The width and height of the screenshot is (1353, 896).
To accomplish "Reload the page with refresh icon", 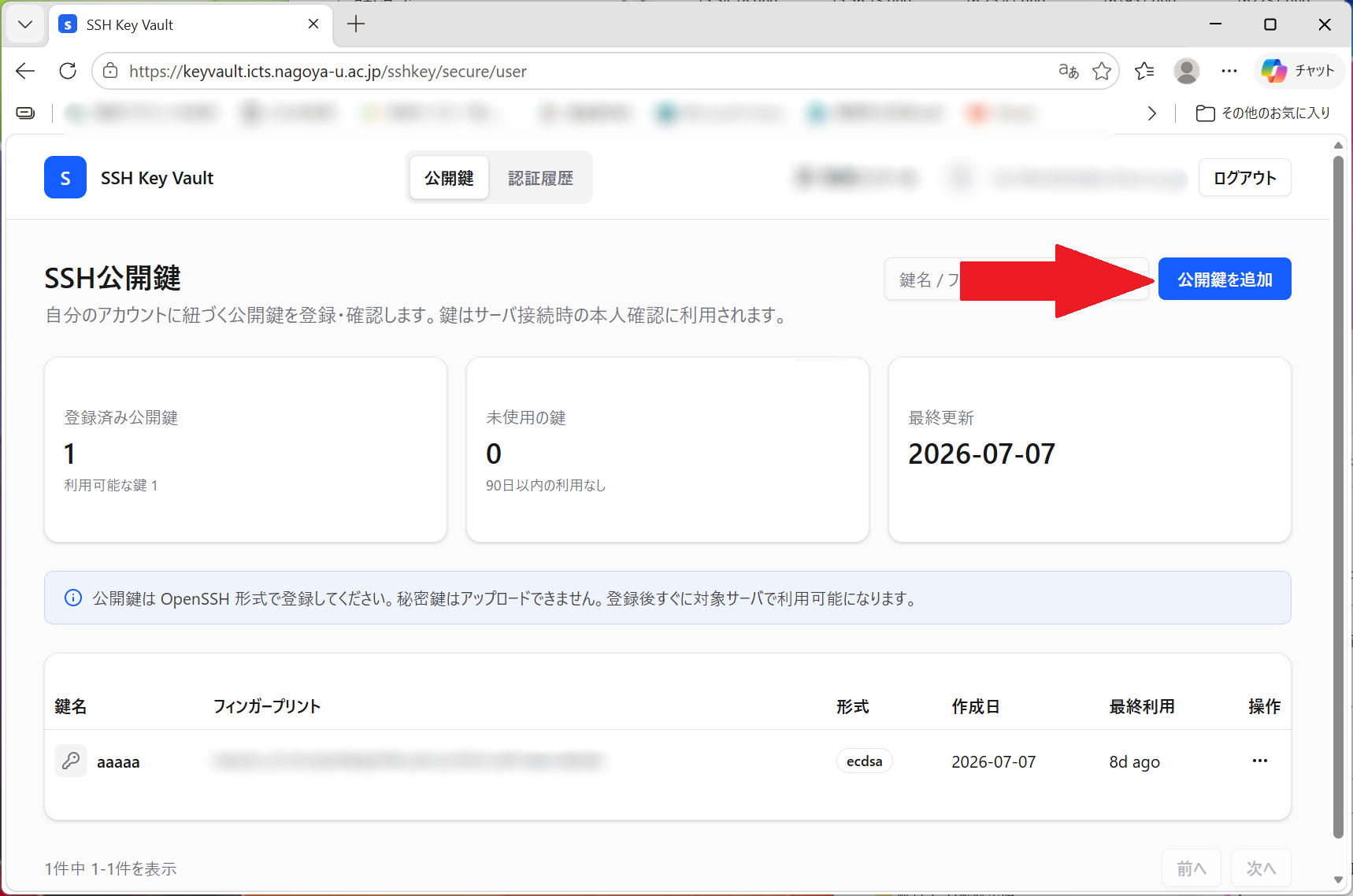I will click(68, 71).
